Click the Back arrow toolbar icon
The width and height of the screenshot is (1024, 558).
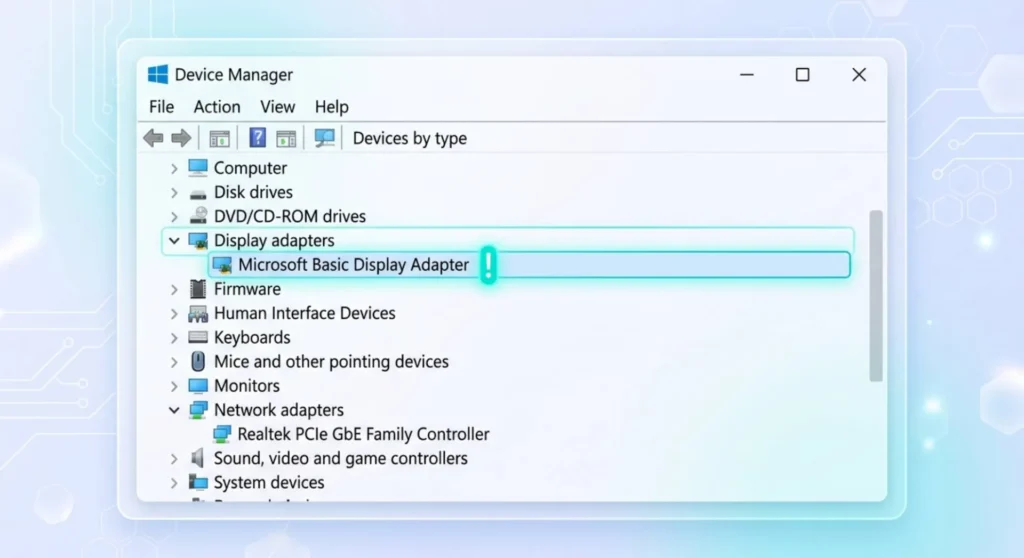[153, 138]
